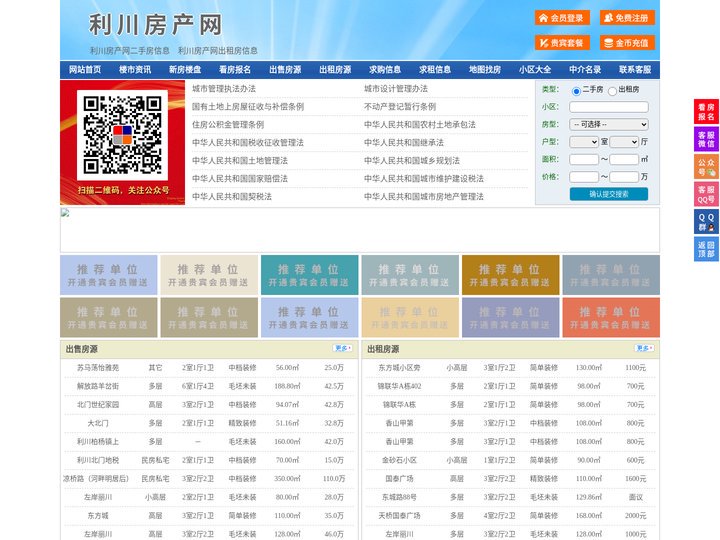Viewport: 720px width, 540px height.
Task: Open the 出售房源 nav item
Action: coord(285,70)
